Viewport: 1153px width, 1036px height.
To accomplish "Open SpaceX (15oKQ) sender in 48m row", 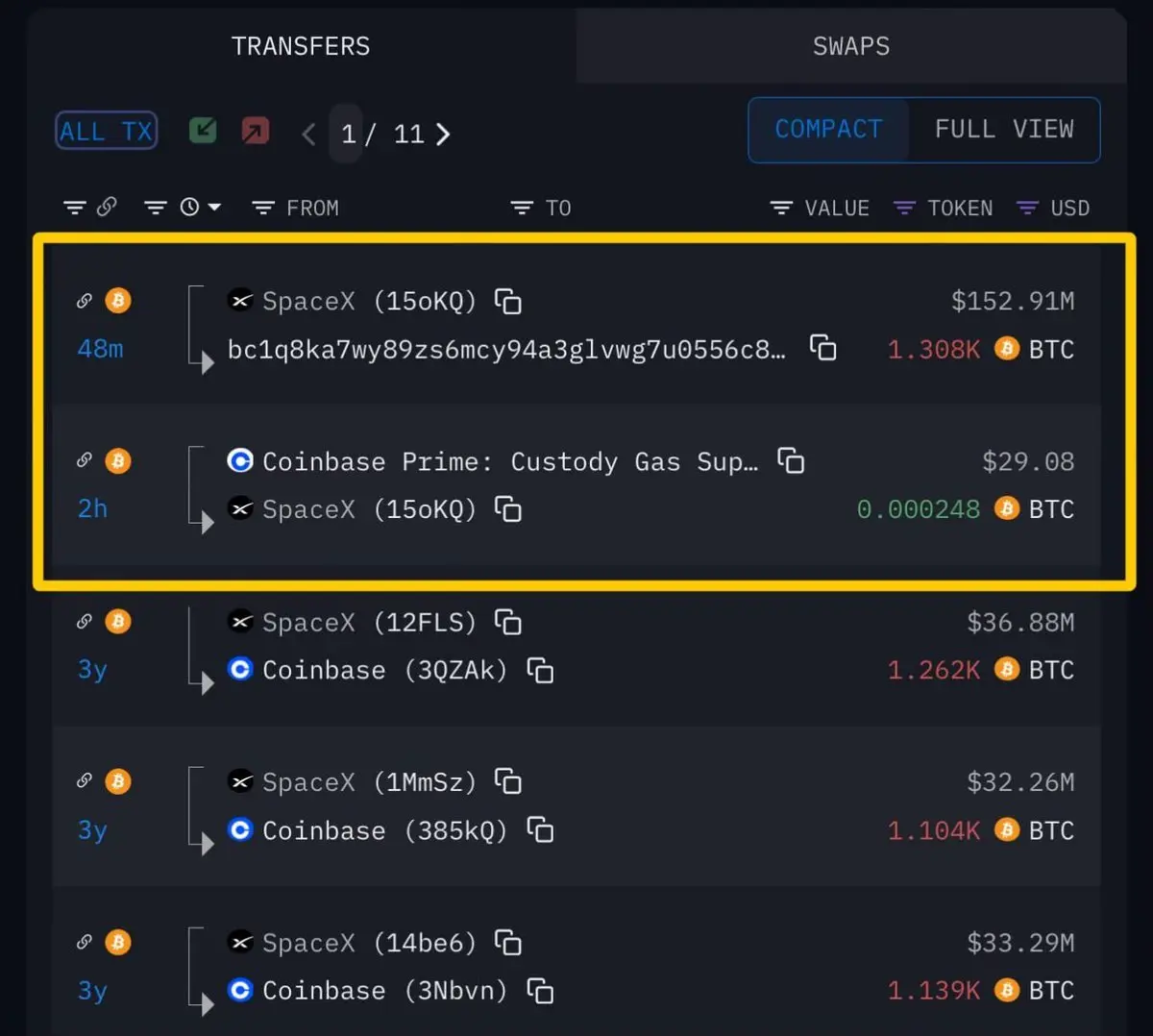I will 352,302.
